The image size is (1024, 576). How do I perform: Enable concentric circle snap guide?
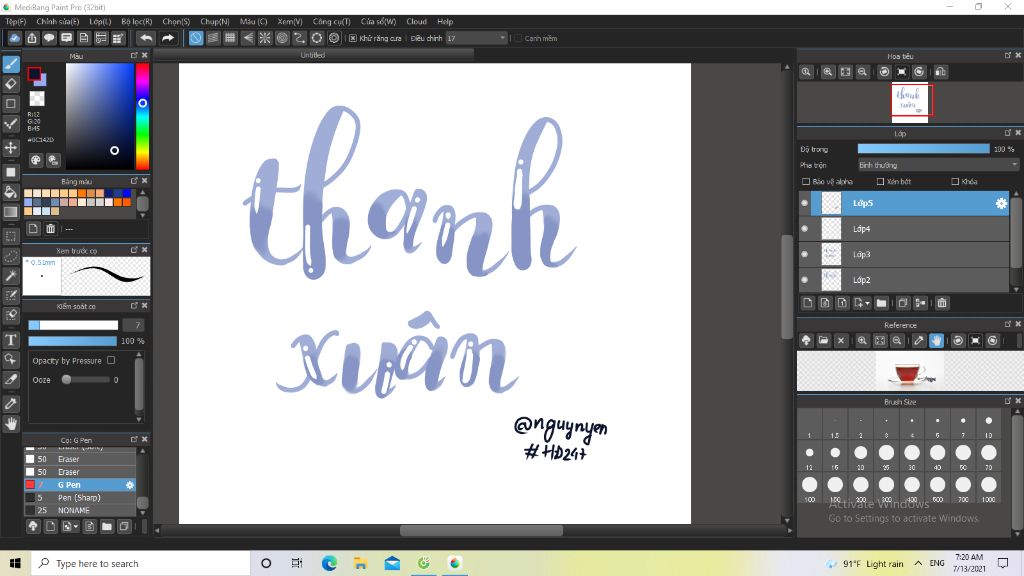click(282, 38)
